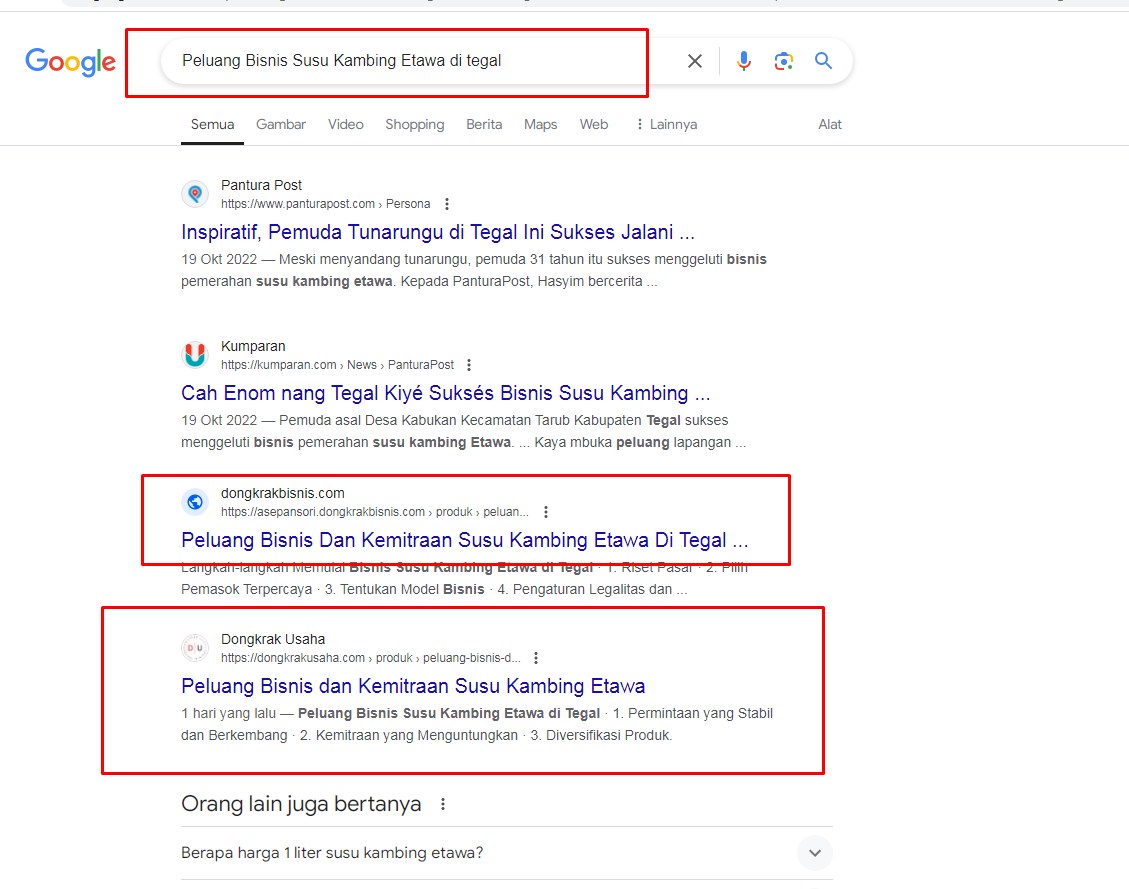Open three-dot options for Dongkrak Usaha result
Image resolution: width=1129 pixels, height=889 pixels.
point(536,658)
